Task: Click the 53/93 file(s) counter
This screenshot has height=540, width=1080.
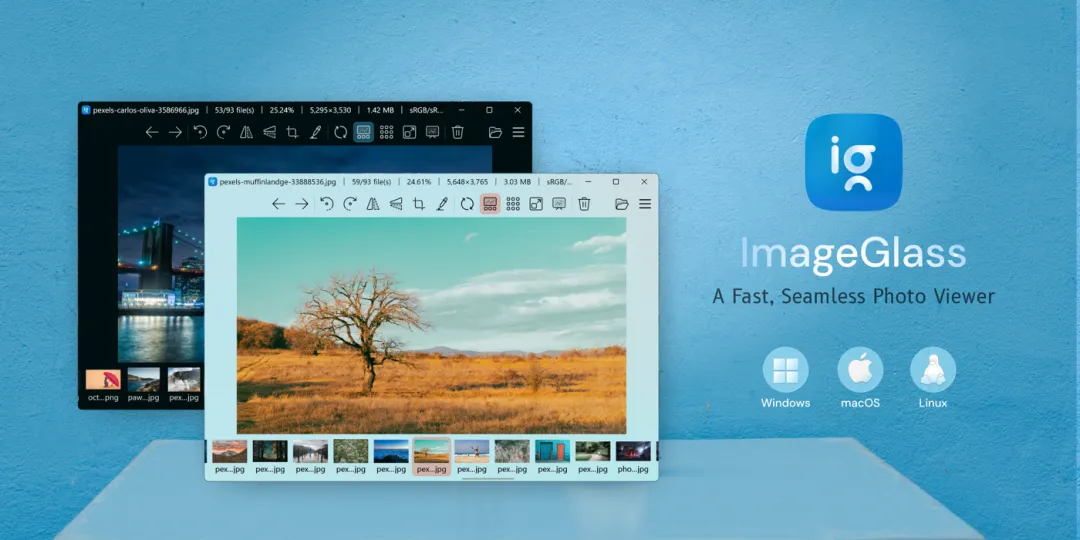Action: [x=235, y=110]
